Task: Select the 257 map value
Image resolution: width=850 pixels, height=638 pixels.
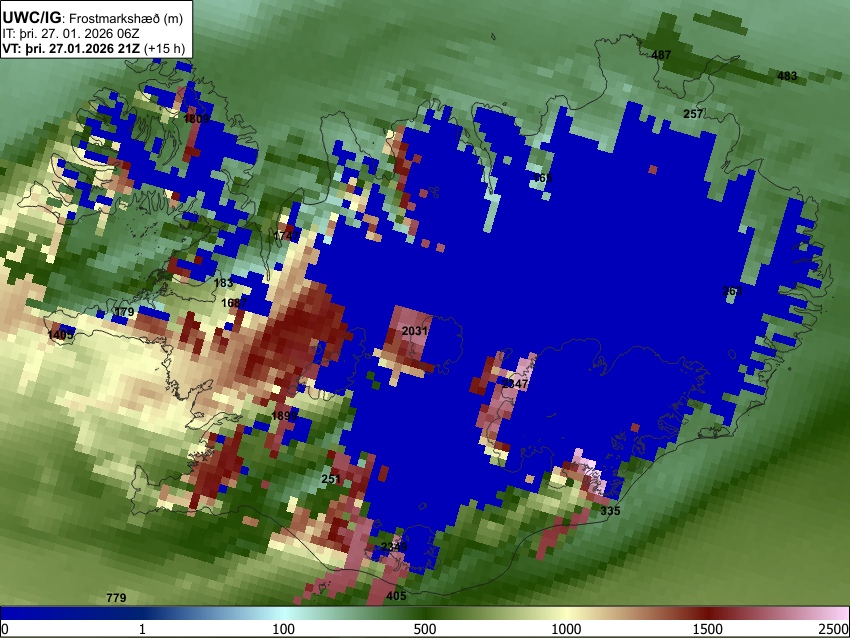Action: (693, 114)
